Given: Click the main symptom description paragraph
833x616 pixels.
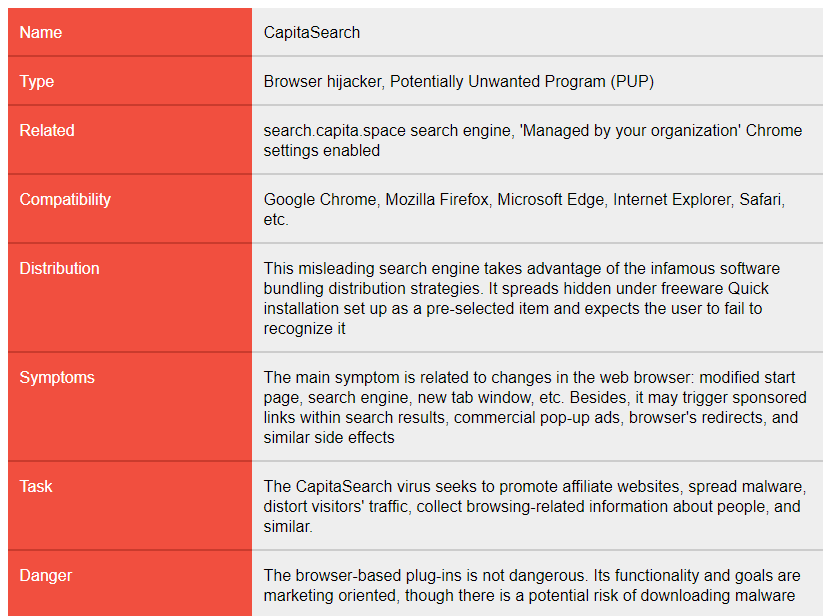Looking at the screenshot, I should [535, 407].
